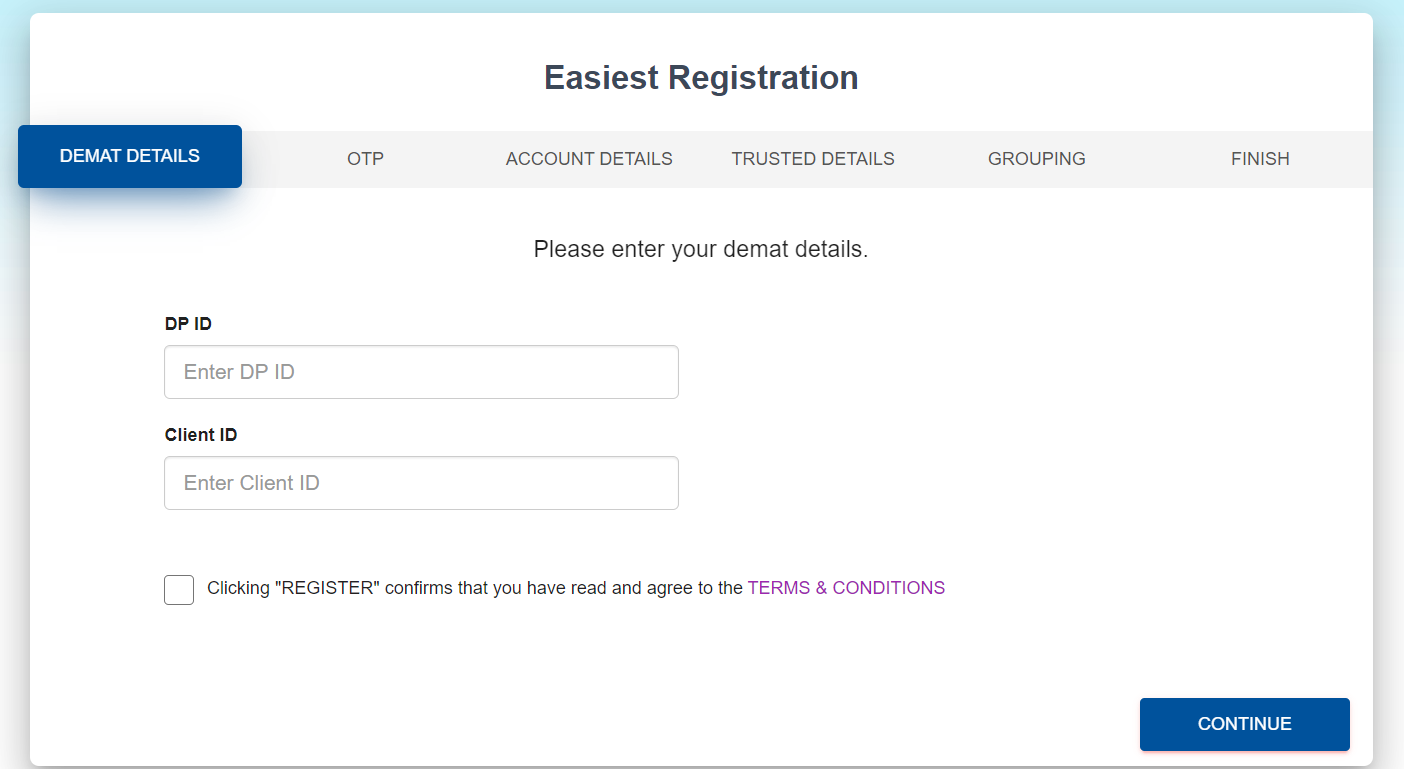Click the Easiest Registration heading

pyautogui.click(x=701, y=78)
